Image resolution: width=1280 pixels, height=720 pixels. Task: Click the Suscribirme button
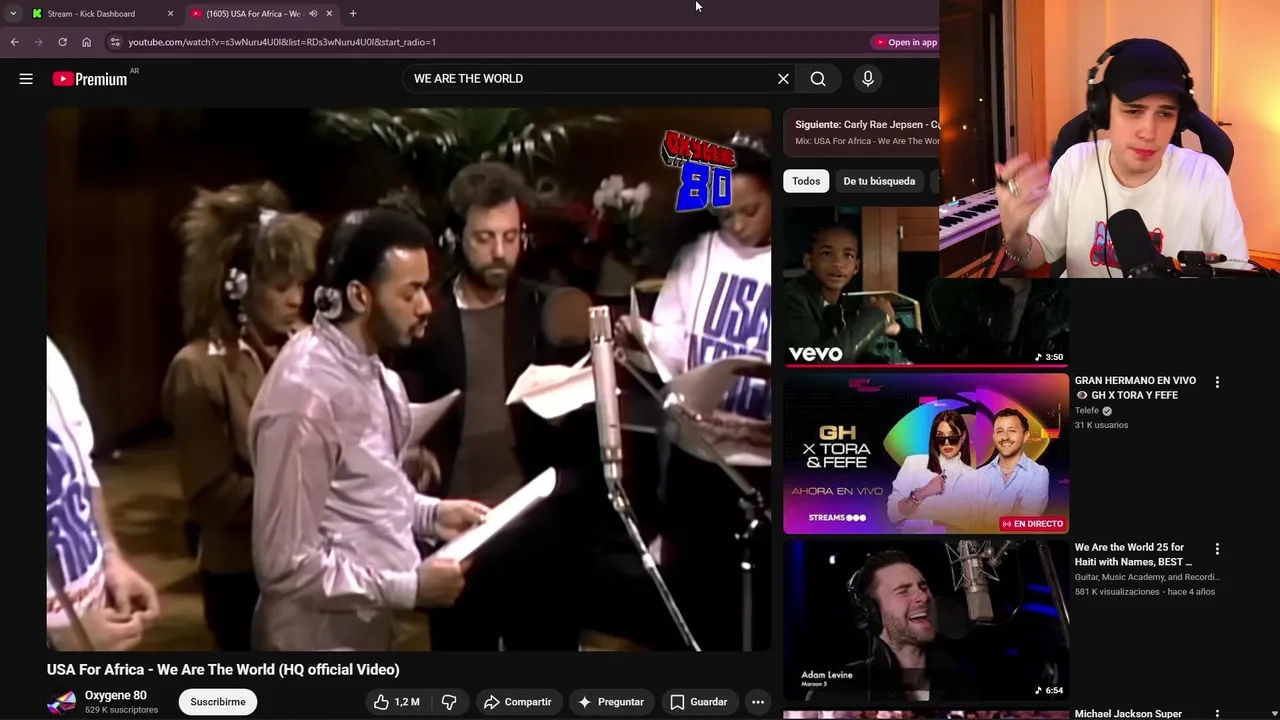tap(218, 702)
